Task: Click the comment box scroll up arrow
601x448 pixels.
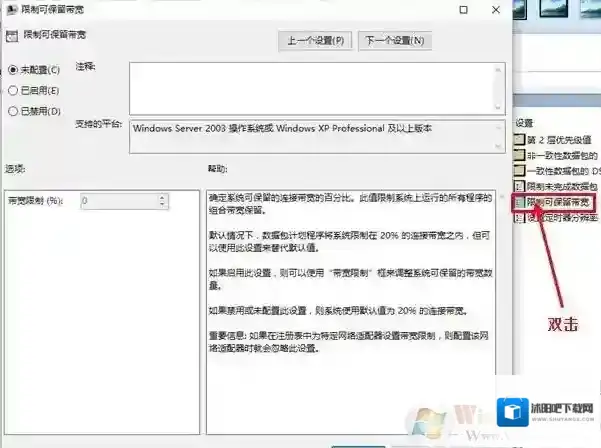Action: tap(498, 69)
